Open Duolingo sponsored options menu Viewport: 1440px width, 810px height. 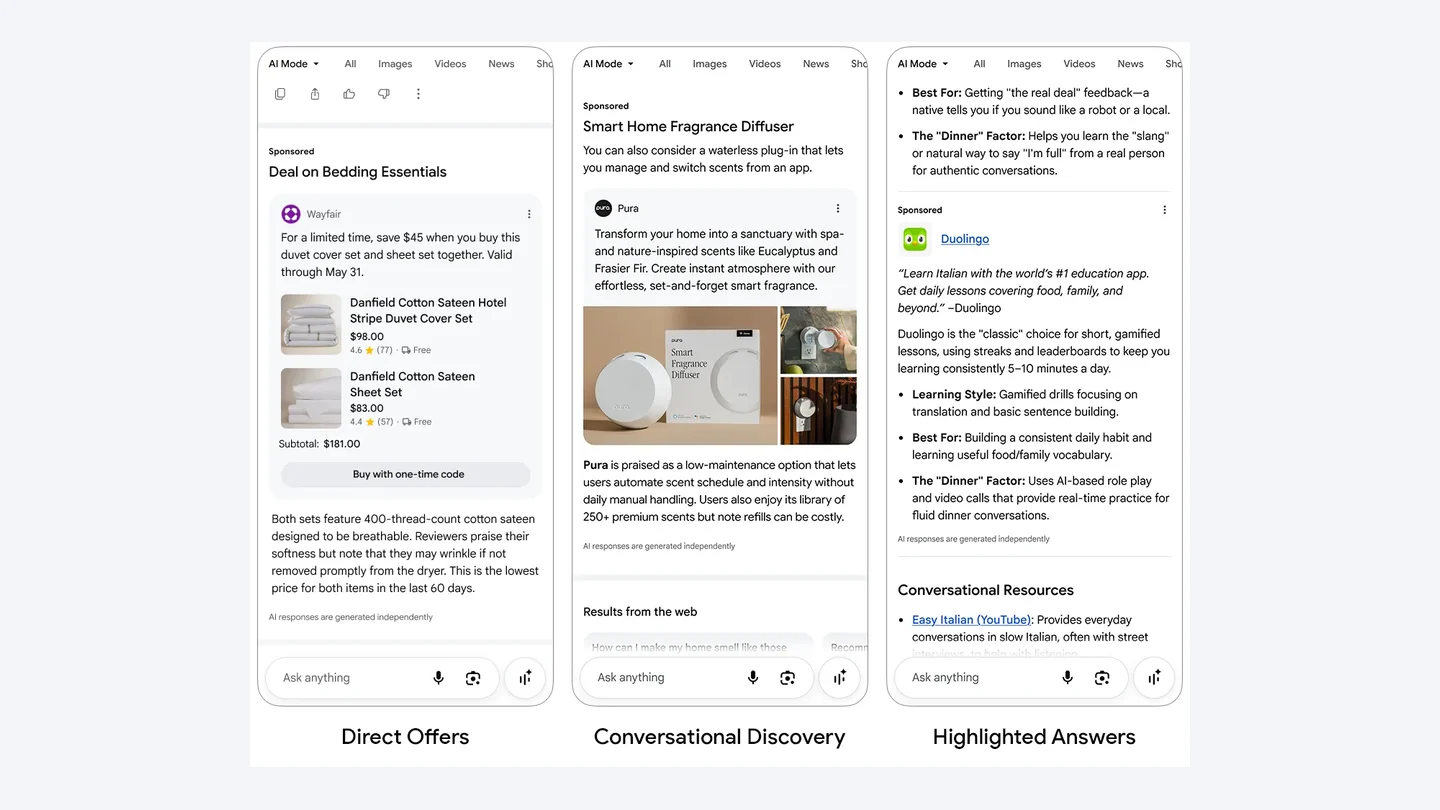(1164, 210)
